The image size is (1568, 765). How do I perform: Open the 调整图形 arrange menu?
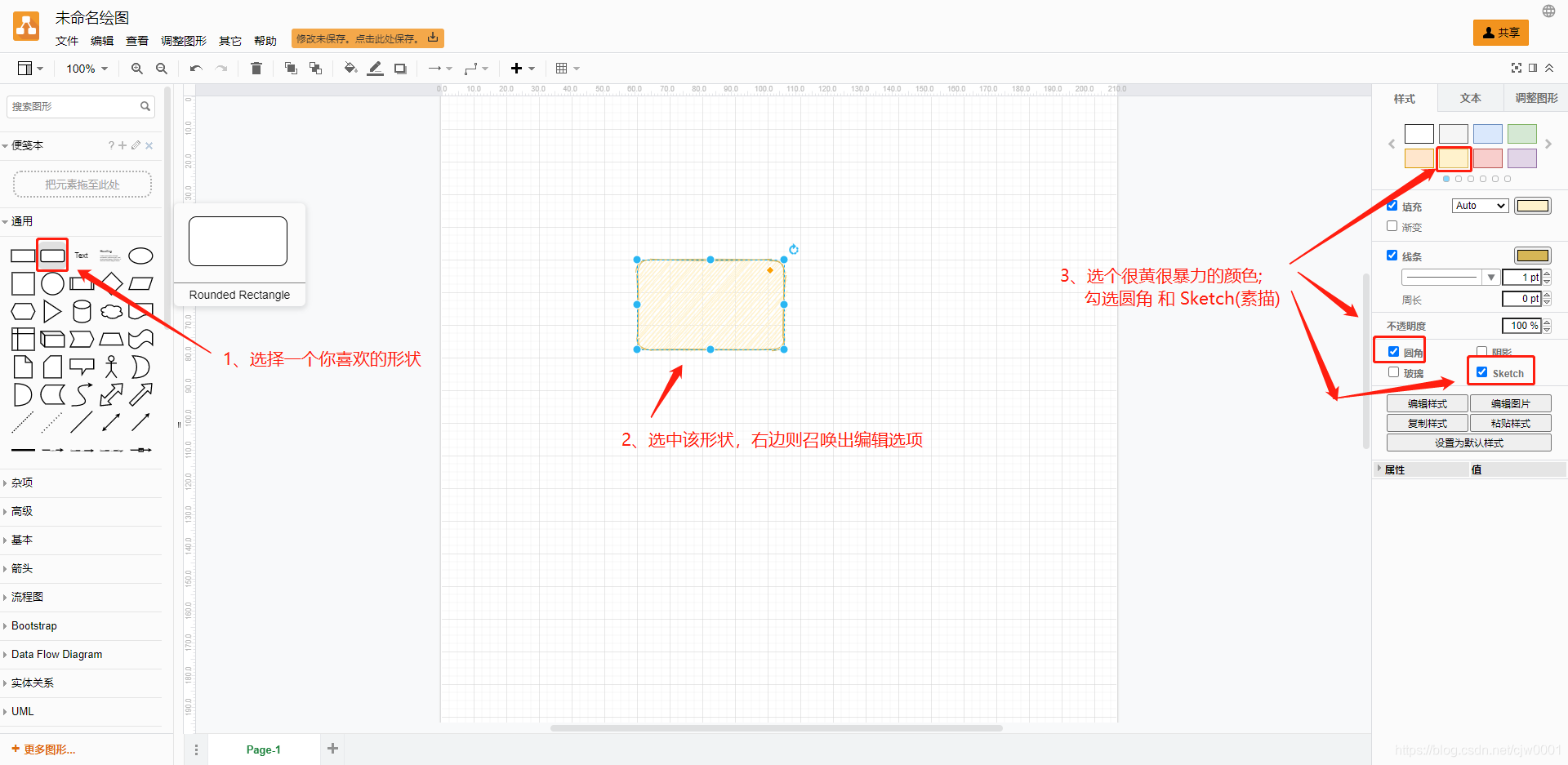[x=184, y=41]
